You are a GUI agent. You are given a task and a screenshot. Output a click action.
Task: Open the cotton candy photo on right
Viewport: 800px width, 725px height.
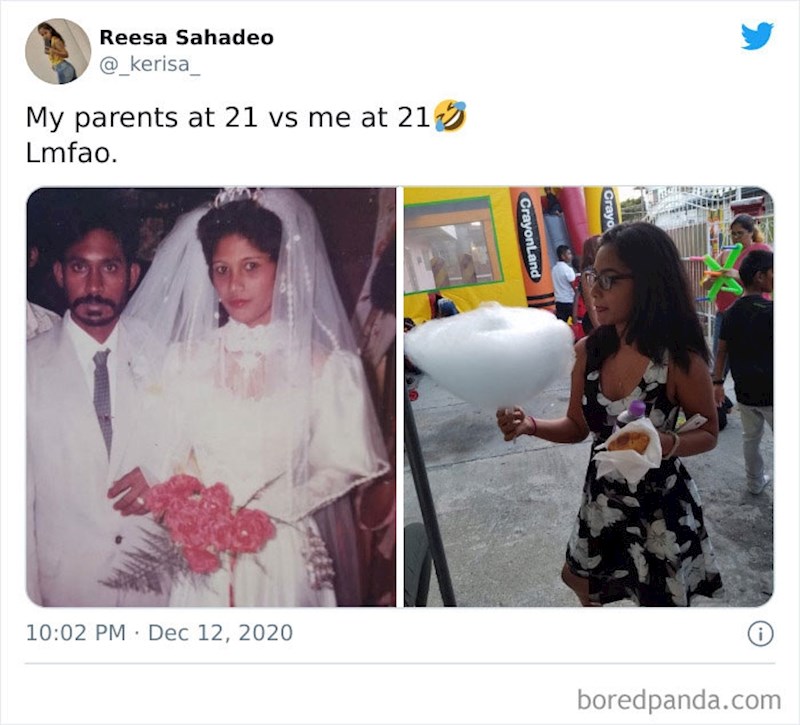589,397
